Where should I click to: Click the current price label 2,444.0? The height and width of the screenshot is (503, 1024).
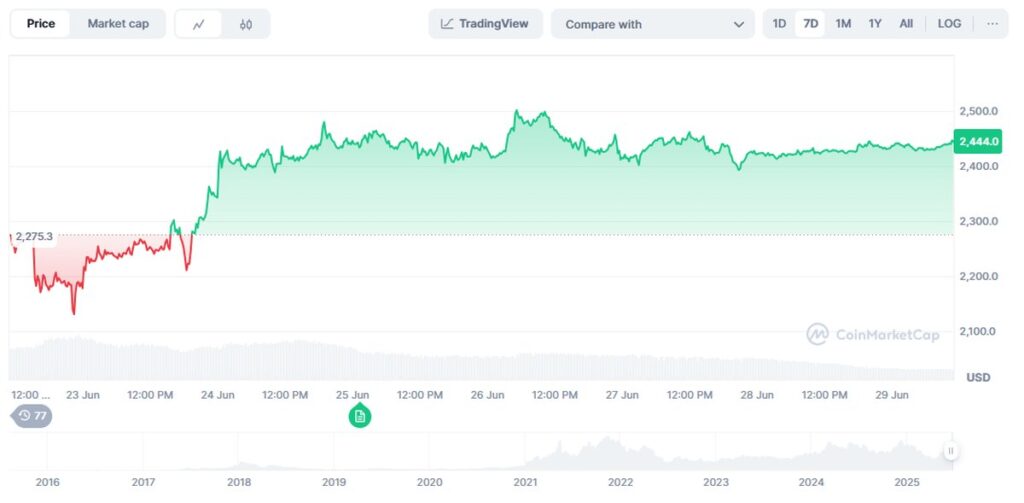click(x=978, y=141)
